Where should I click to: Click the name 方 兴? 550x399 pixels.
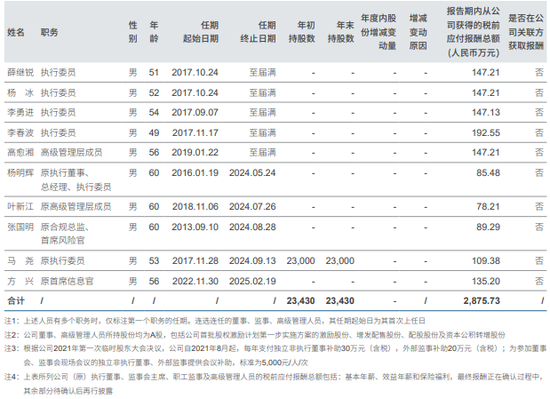point(20,281)
